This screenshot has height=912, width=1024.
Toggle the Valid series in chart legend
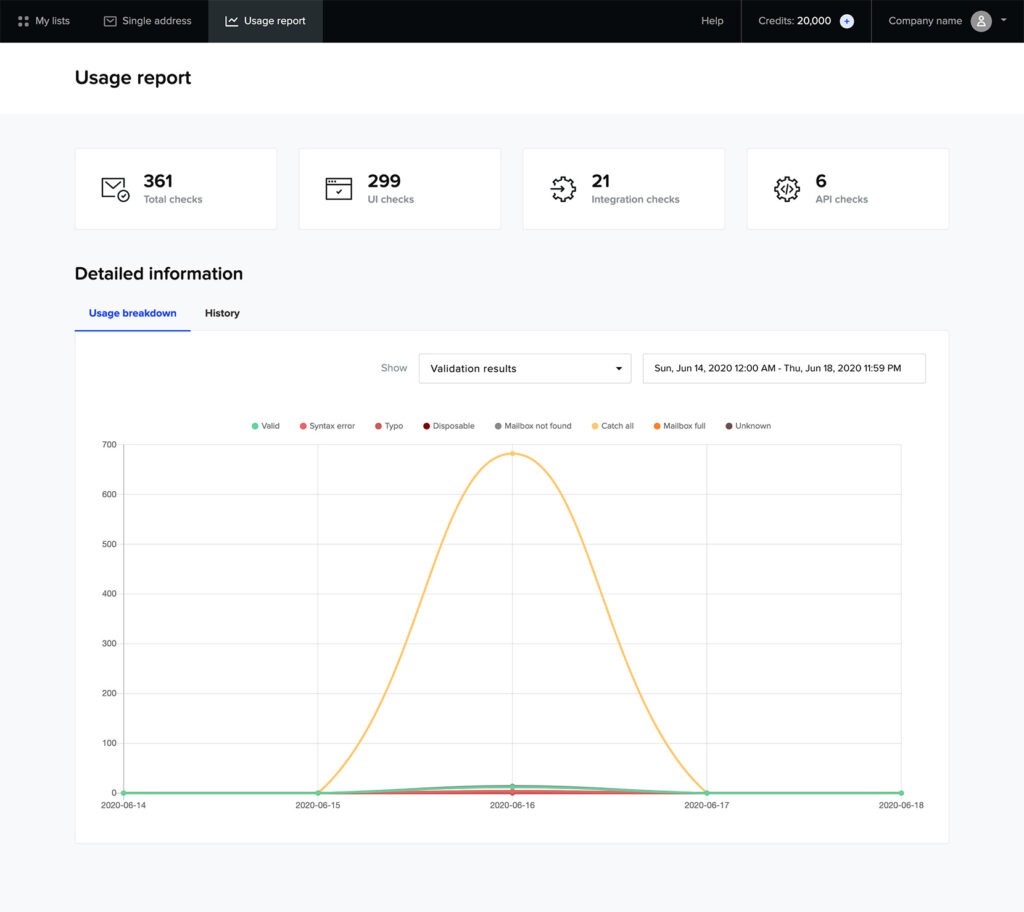point(266,426)
